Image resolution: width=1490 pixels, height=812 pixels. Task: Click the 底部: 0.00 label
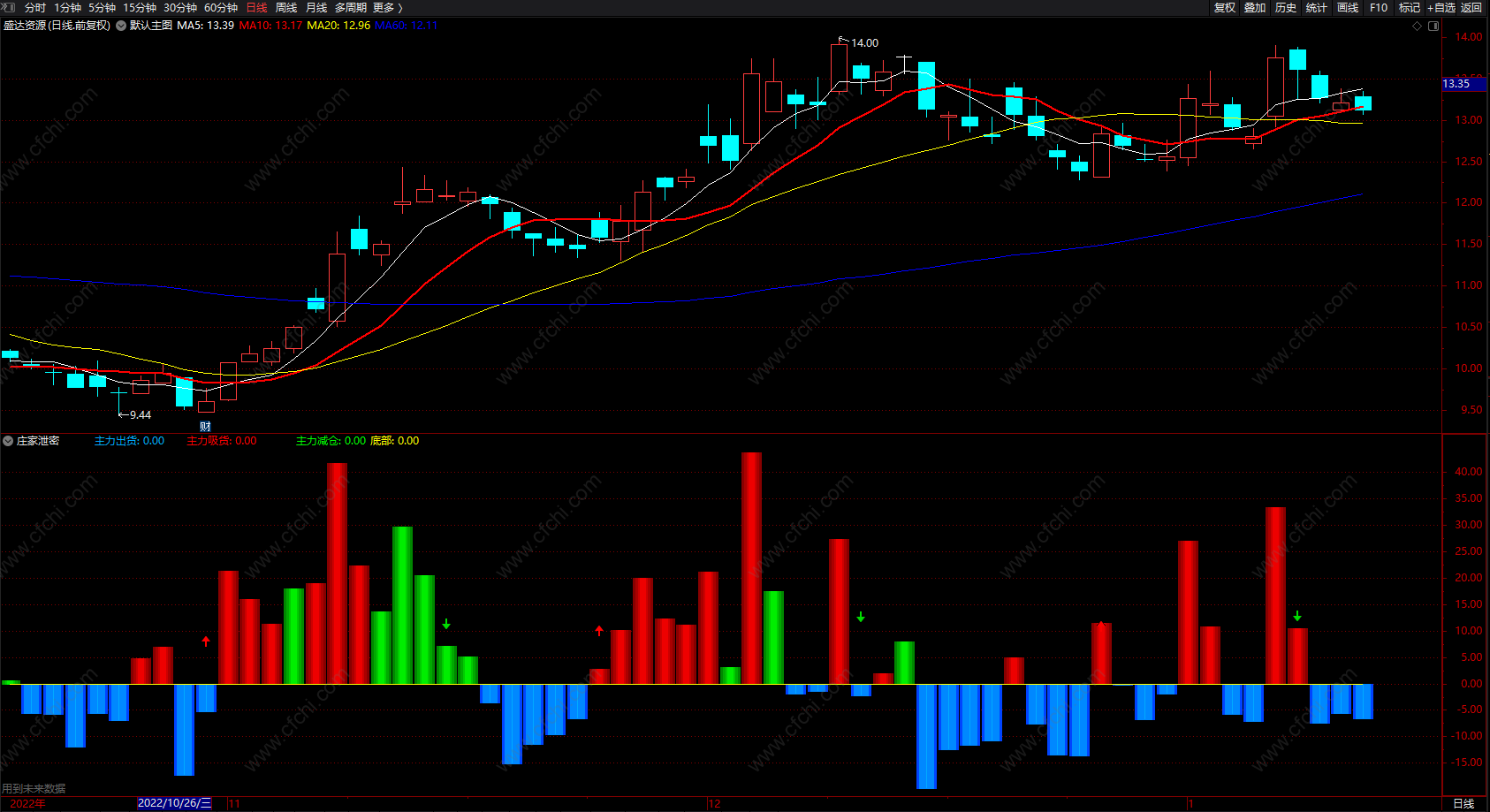click(x=394, y=441)
